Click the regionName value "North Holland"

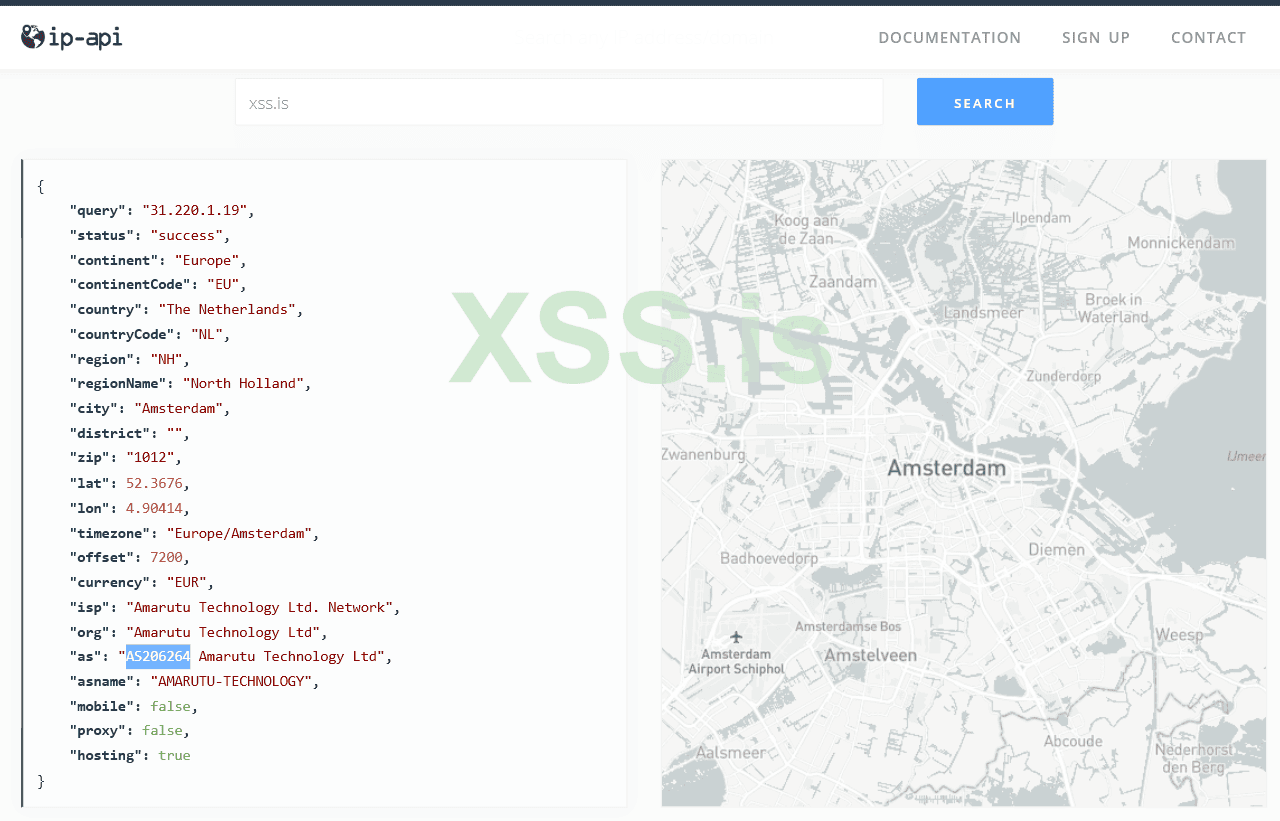coord(244,383)
